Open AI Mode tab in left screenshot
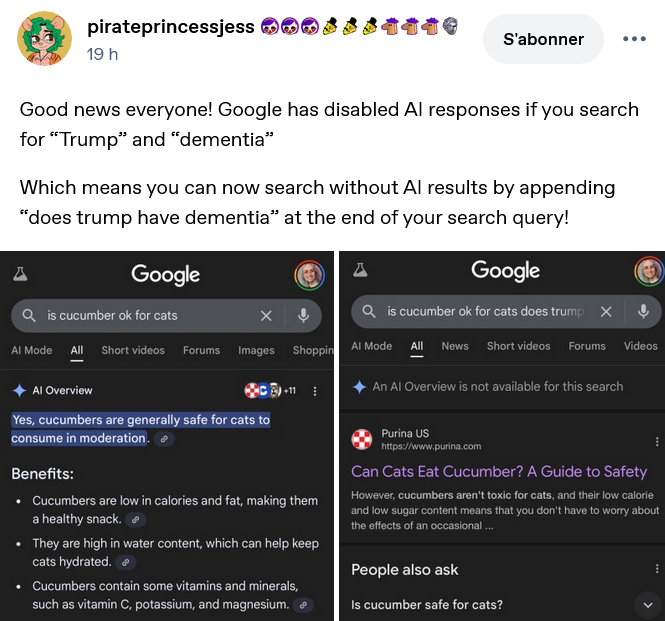The width and height of the screenshot is (665, 621). pos(31,350)
